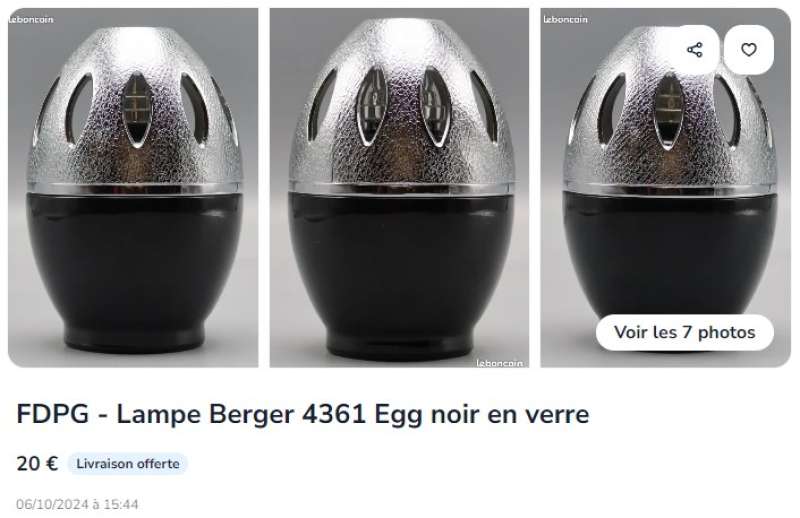Viewport: 800px width, 518px height.
Task: Click the words 'noir en verre' in the title
Action: pos(510,414)
